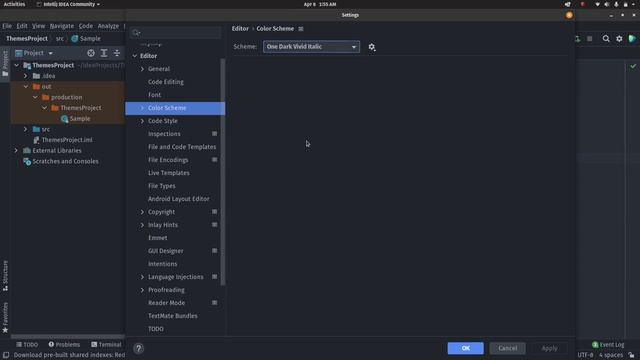Image resolution: width=640 pixels, height=360 pixels.
Task: Click the Collapse All icon in Project panel
Action: [x=117, y=53]
